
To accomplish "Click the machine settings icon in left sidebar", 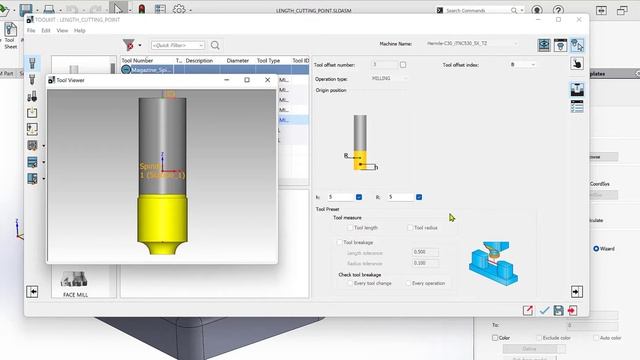I will click(x=32, y=145).
